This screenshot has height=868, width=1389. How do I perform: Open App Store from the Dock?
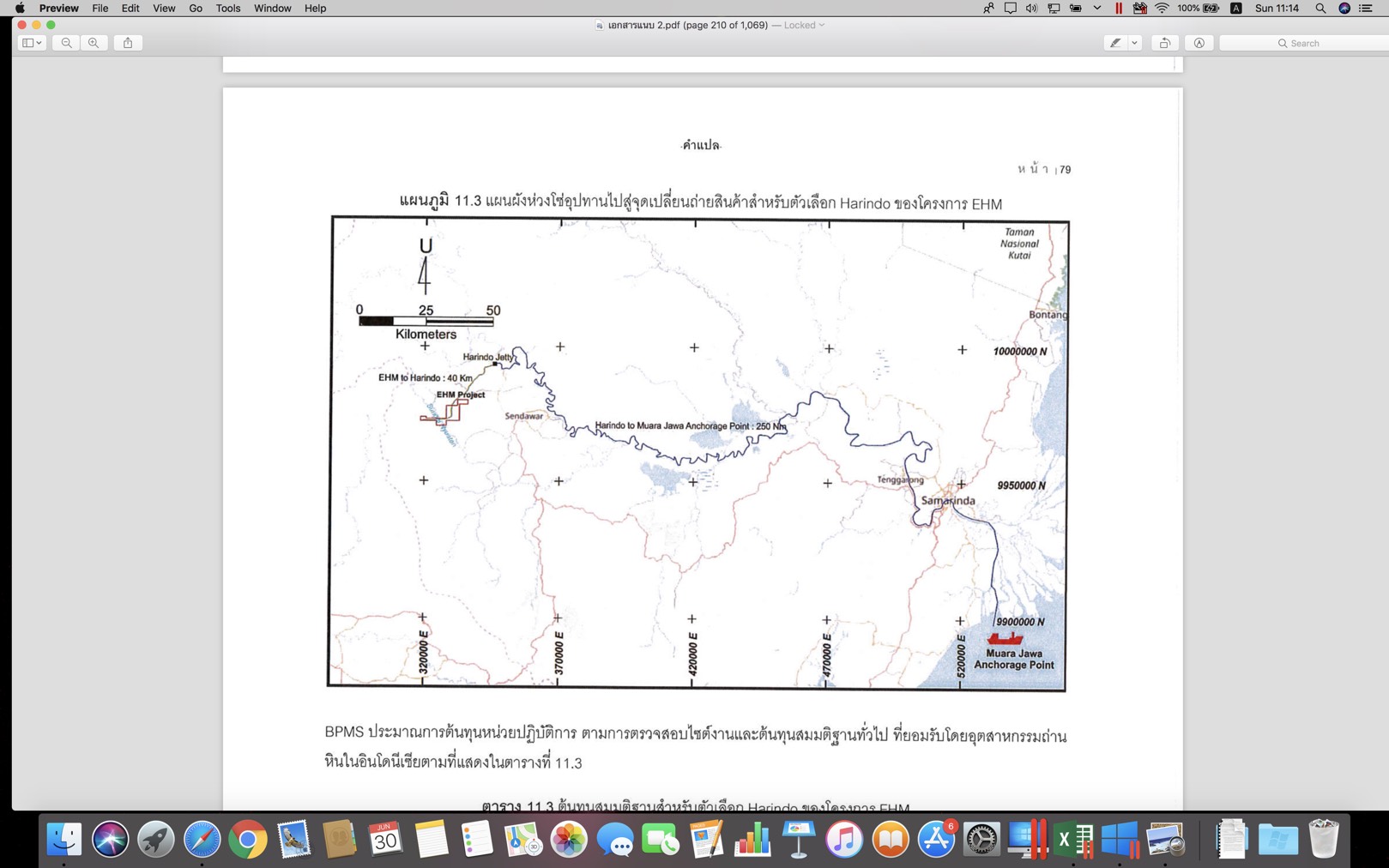tap(936, 840)
